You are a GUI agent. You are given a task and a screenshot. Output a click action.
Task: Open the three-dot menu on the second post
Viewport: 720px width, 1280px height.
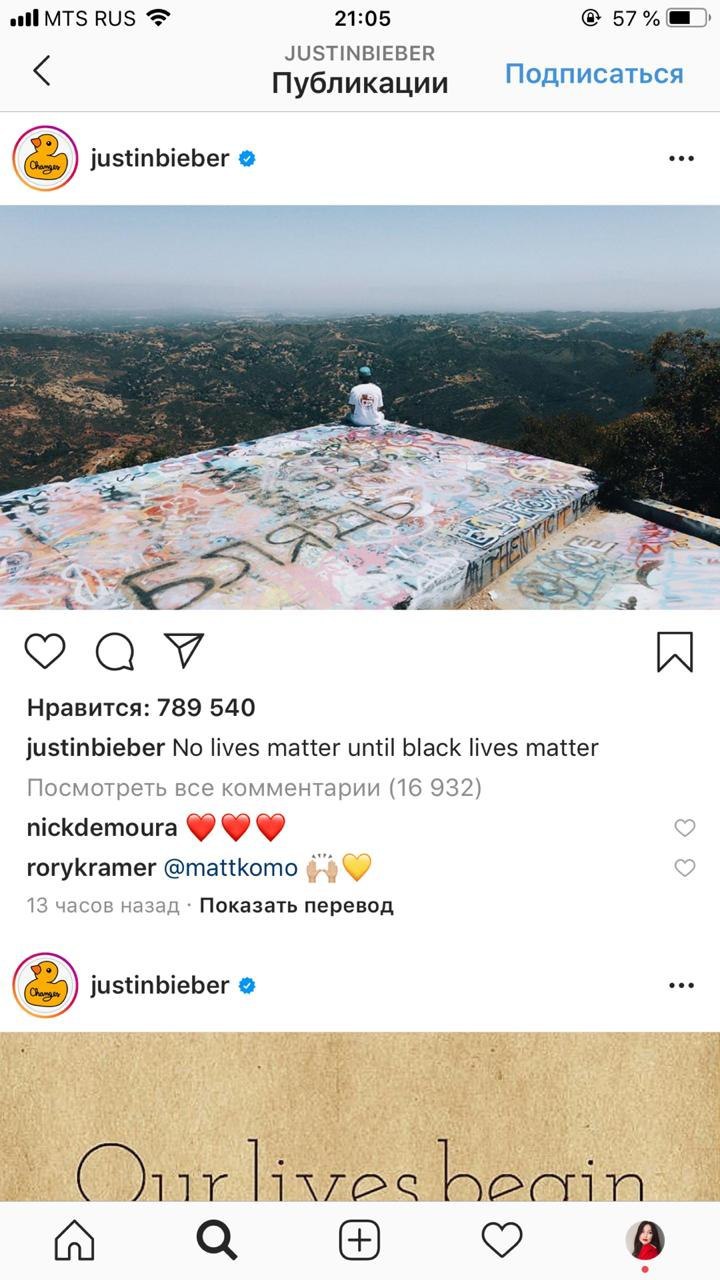[681, 985]
